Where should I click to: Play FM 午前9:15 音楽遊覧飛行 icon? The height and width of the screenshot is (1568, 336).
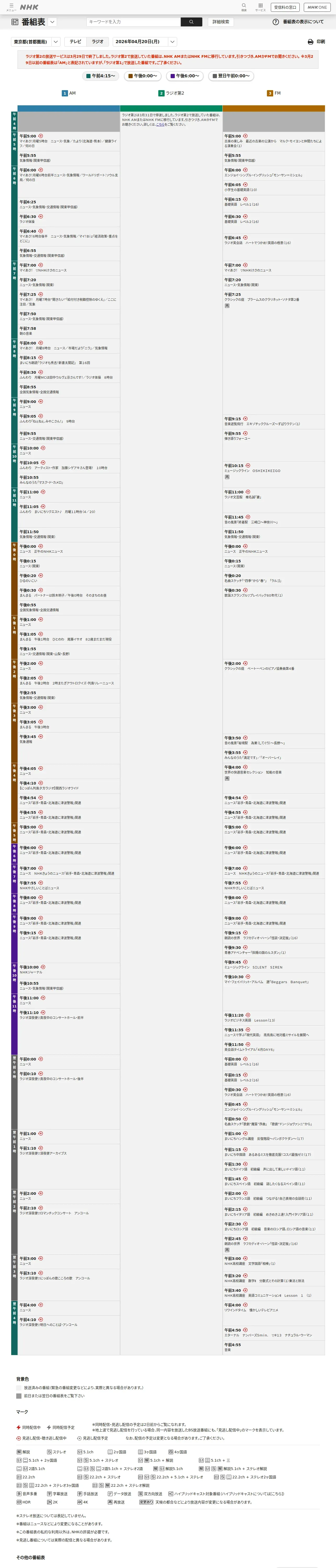pyautogui.click(x=246, y=419)
